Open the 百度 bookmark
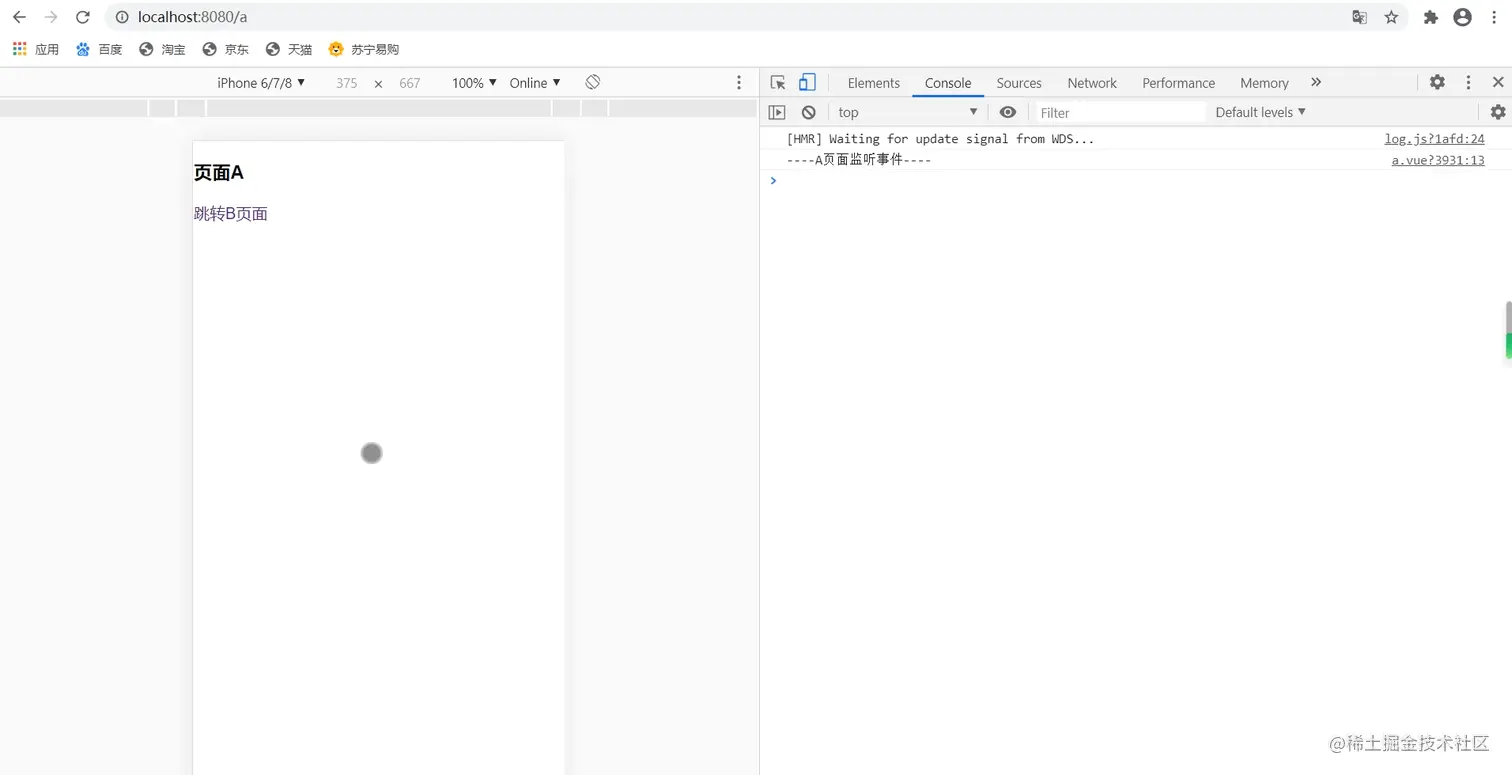This screenshot has width=1512, height=775. 98,49
